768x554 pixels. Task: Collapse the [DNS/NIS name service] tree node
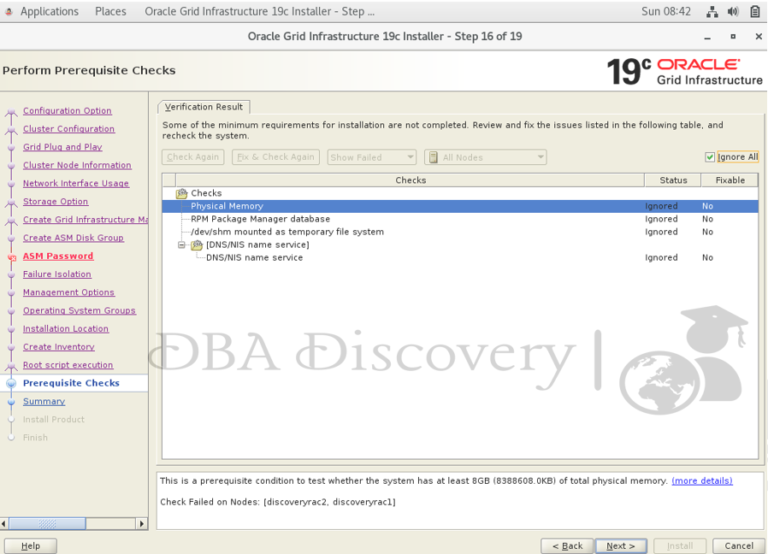pyautogui.click(x=181, y=245)
